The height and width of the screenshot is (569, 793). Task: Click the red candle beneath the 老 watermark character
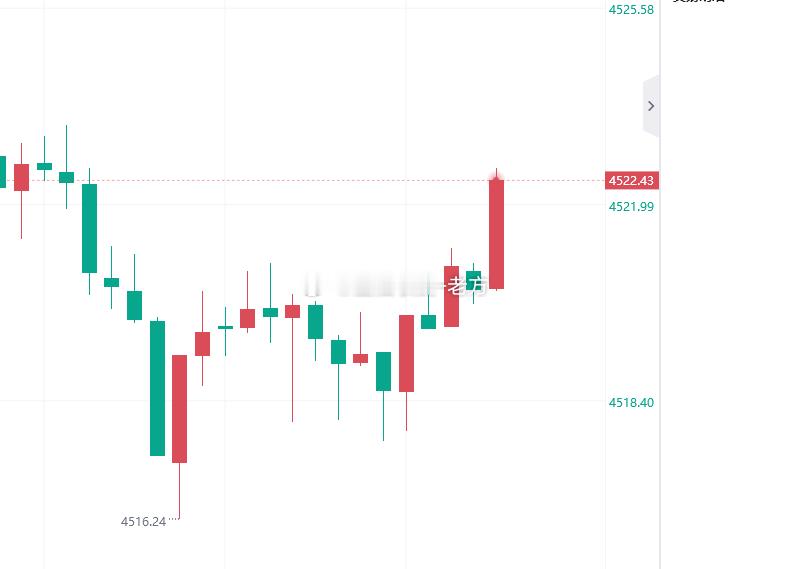click(x=452, y=296)
